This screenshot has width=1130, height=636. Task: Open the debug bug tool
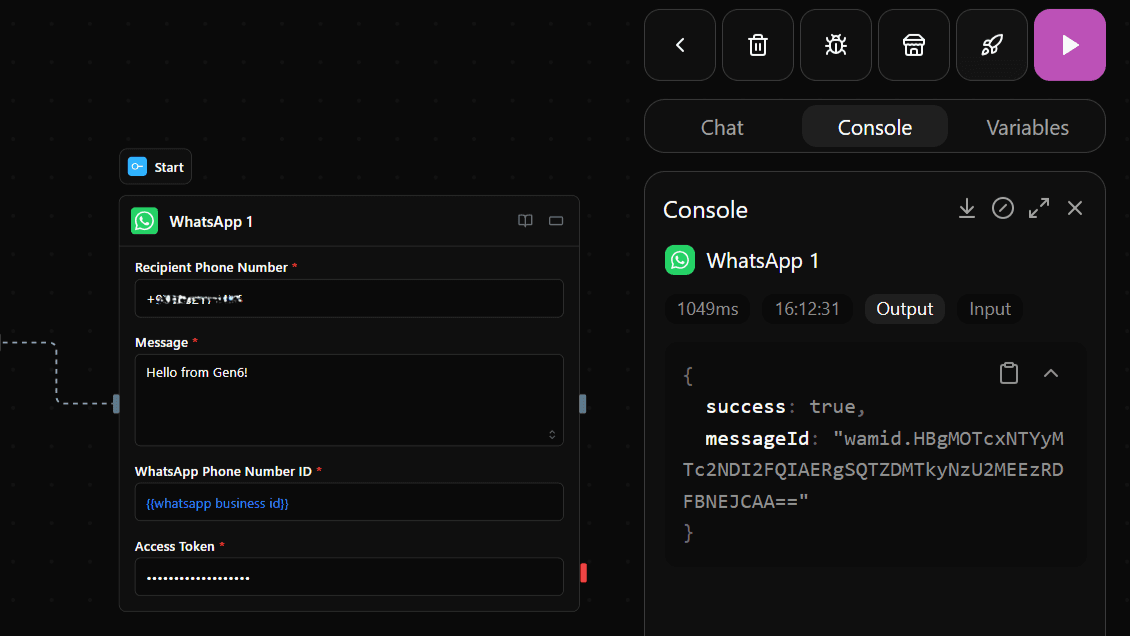point(835,44)
